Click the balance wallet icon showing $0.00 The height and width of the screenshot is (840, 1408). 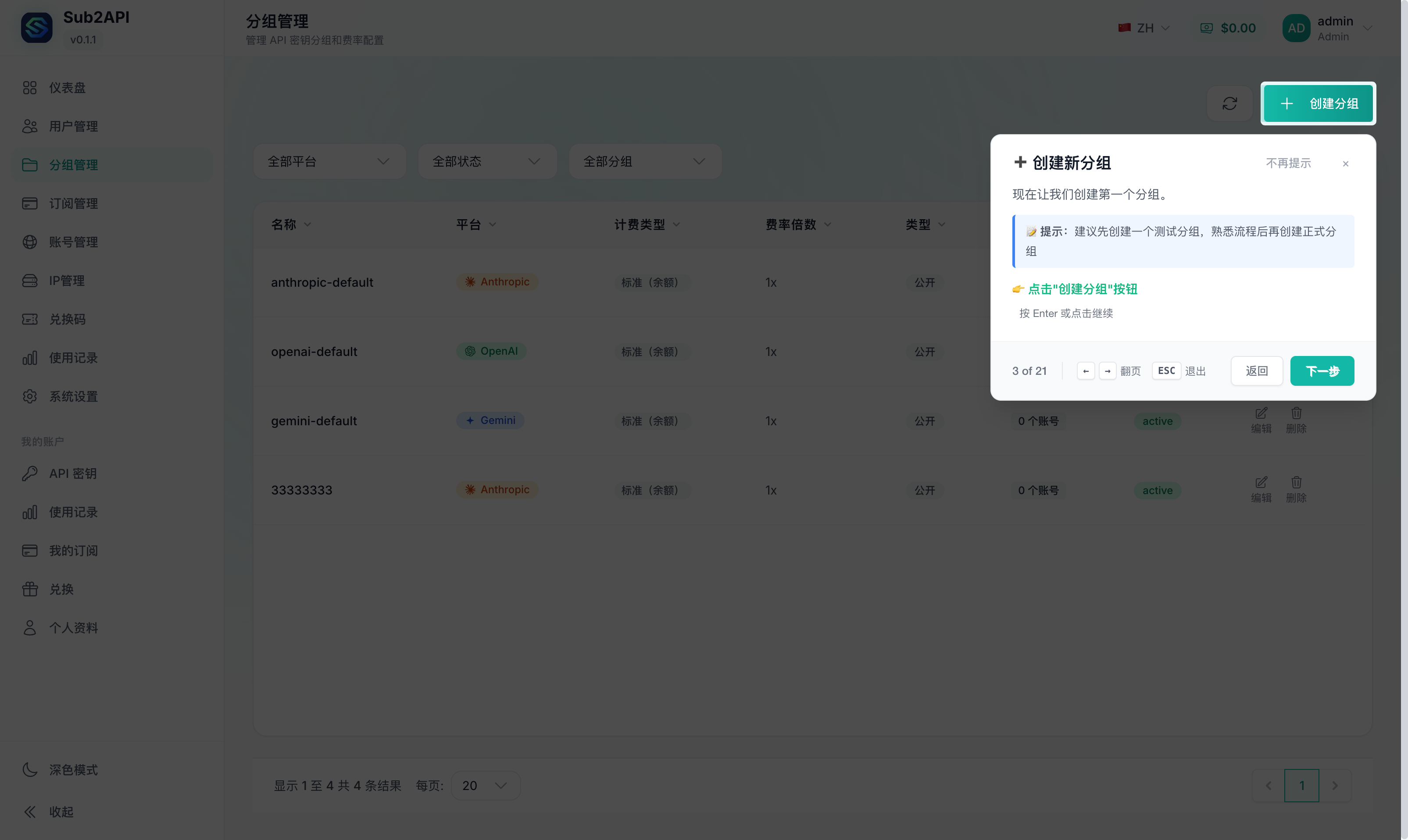(x=1207, y=28)
